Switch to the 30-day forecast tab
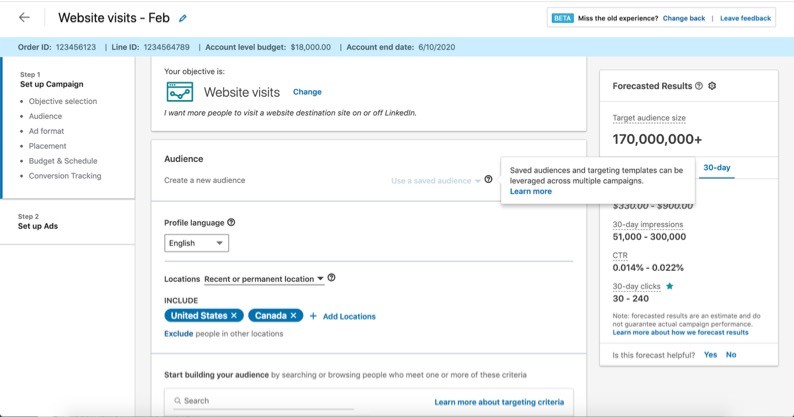Viewport: 794px width, 417px height. [716, 168]
